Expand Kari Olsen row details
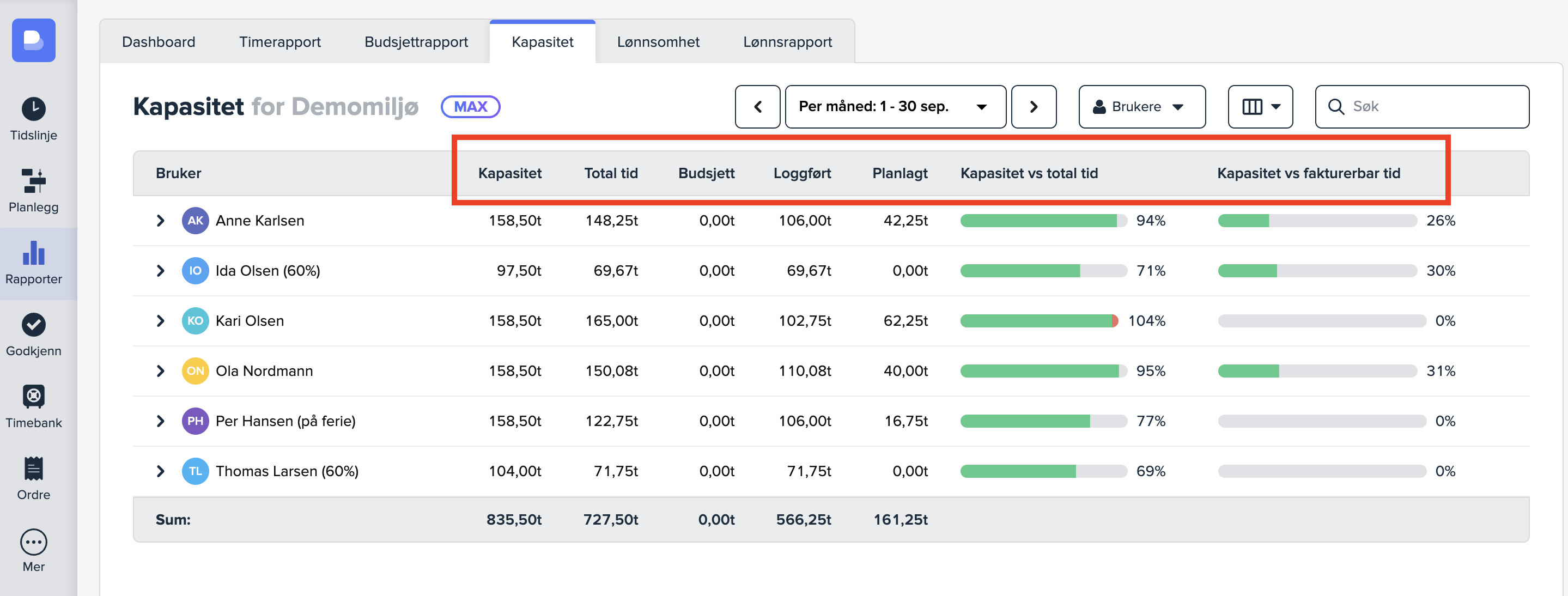This screenshot has width=1568, height=596. coord(161,321)
